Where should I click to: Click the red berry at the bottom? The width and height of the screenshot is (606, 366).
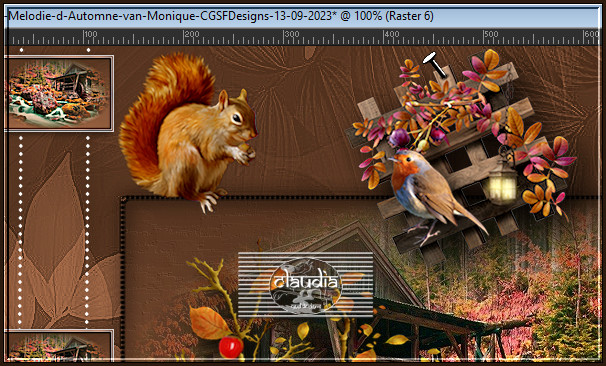231,347
